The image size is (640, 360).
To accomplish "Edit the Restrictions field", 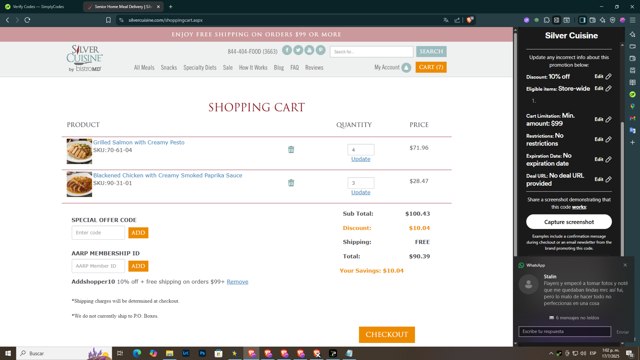I will tap(603, 139).
